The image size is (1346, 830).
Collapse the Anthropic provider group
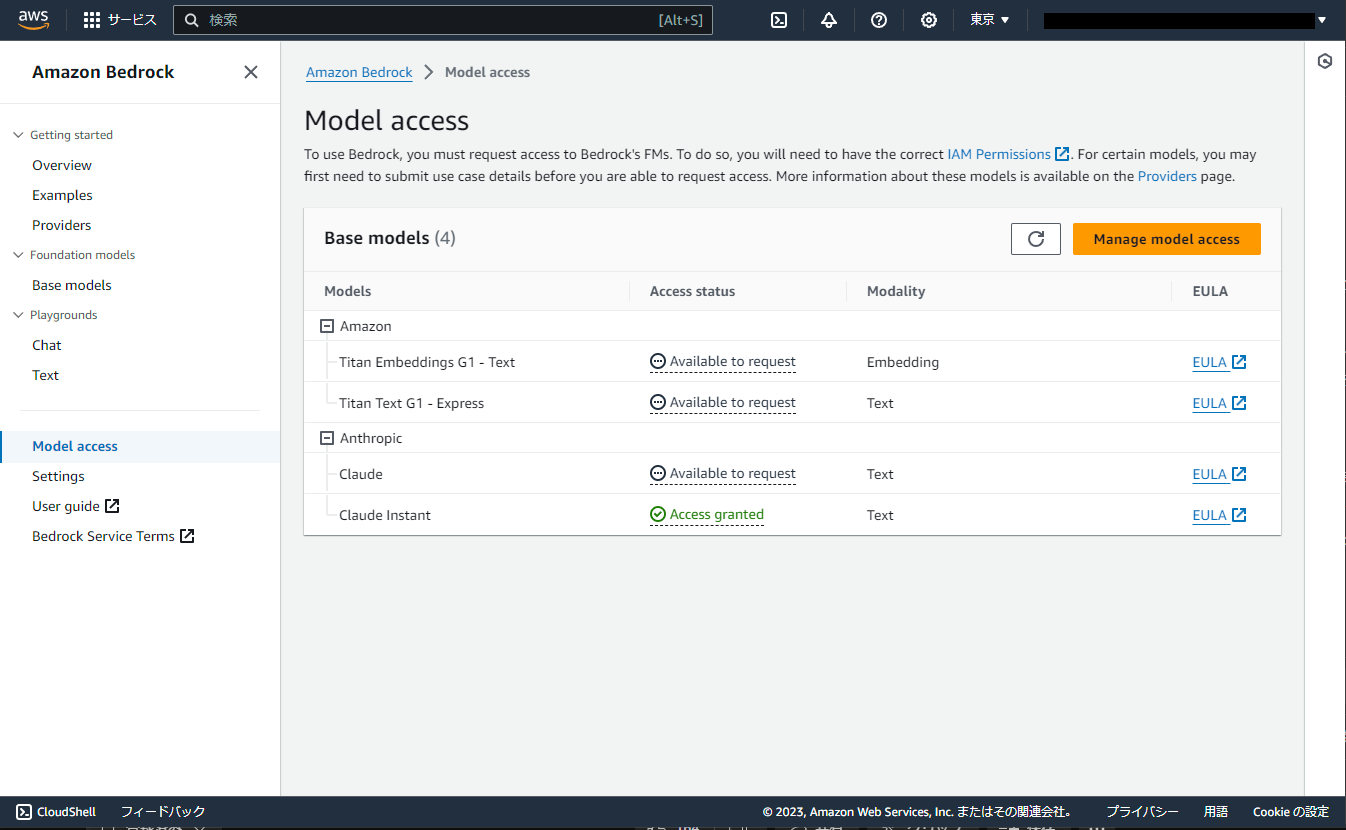tap(326, 438)
